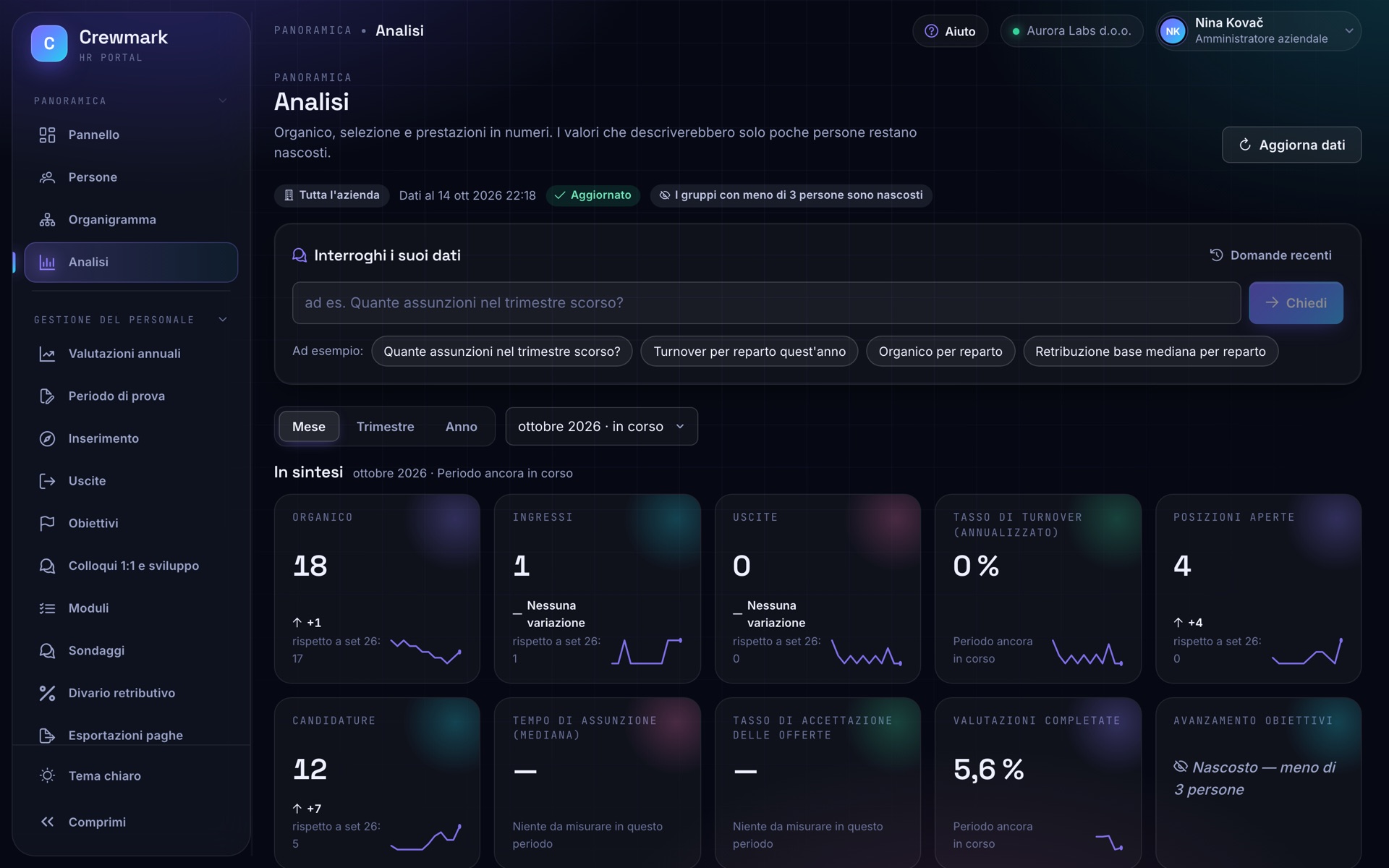Viewport: 1389px width, 868px height.
Task: Switch to Tema chiaro light theme
Action: click(x=131, y=775)
